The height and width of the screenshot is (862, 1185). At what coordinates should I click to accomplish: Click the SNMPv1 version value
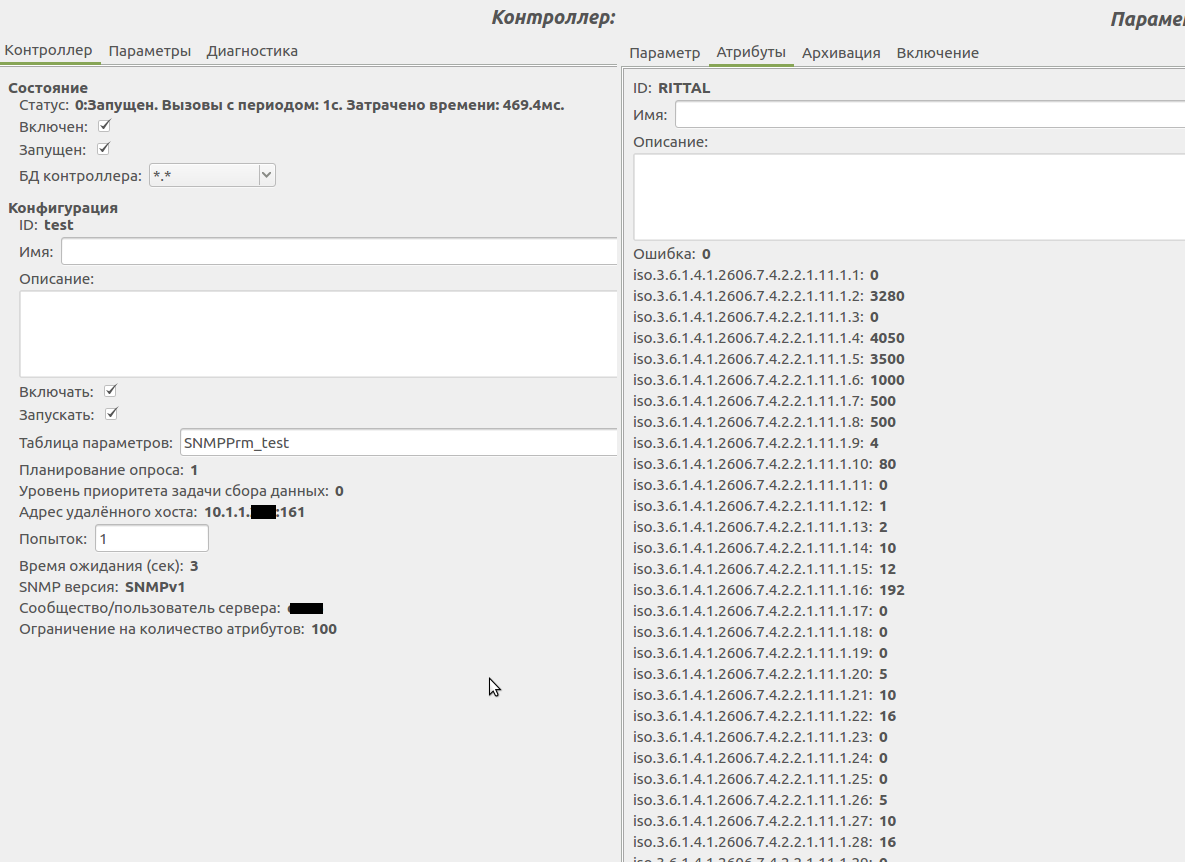(155, 587)
